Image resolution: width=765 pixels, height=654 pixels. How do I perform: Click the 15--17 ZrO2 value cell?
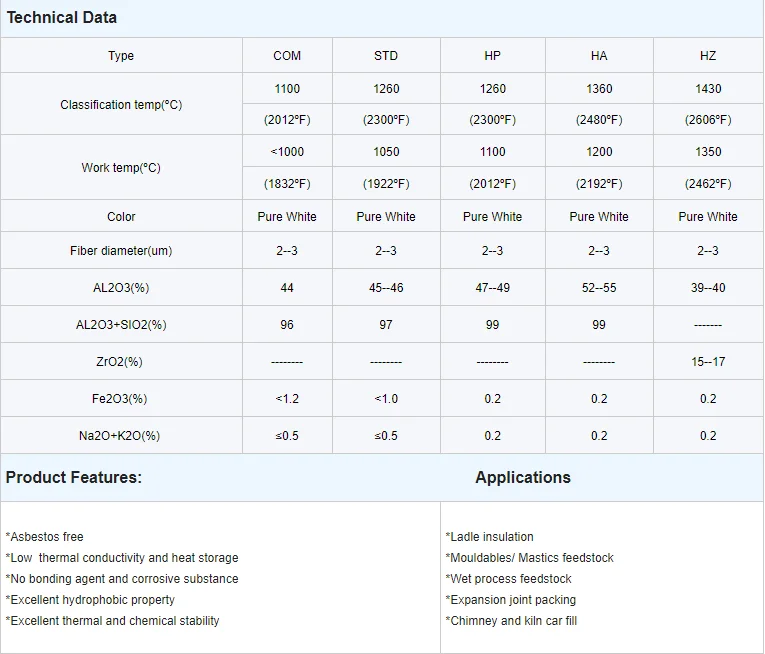click(708, 362)
